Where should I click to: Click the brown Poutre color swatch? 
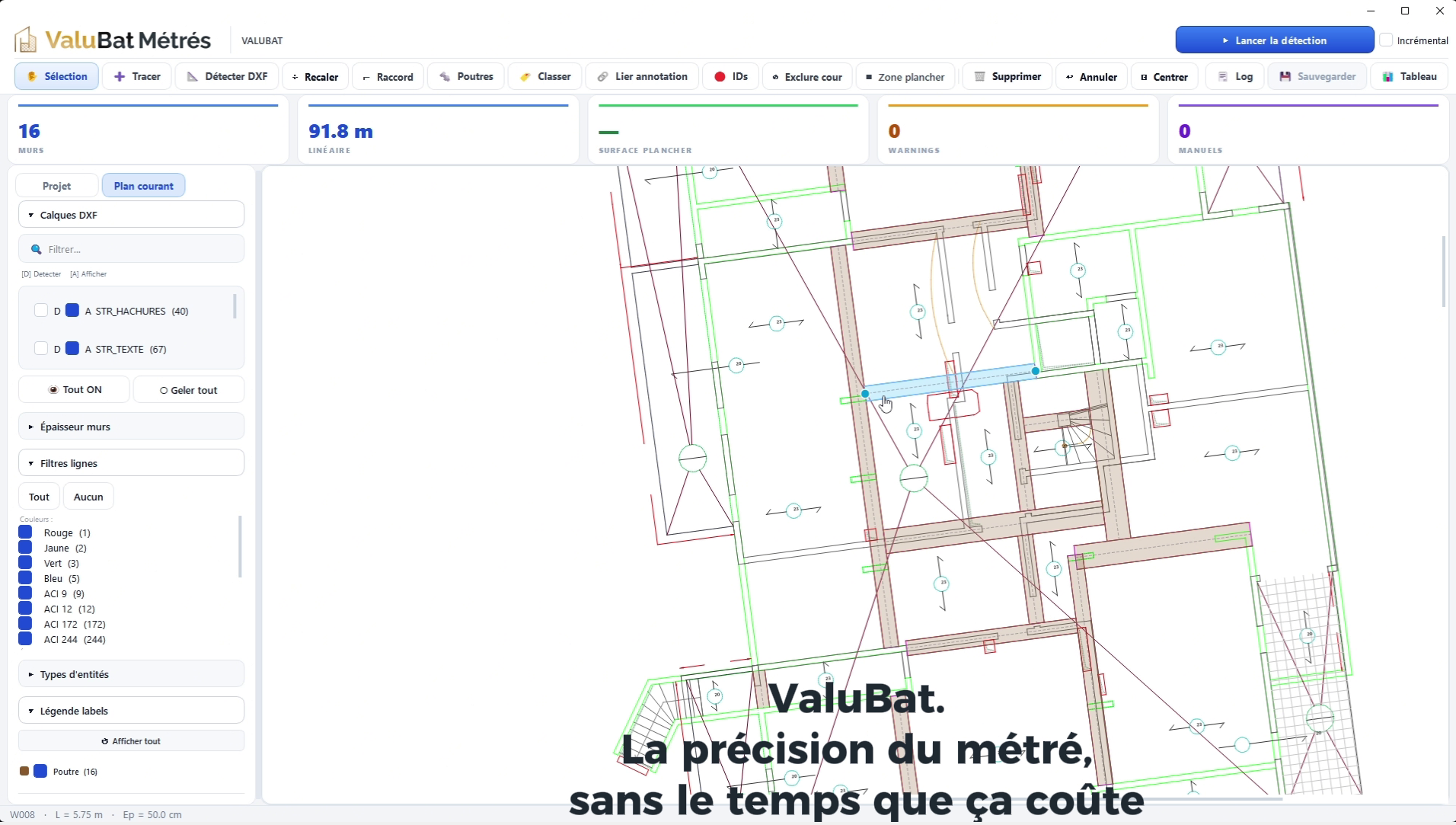pos(24,771)
